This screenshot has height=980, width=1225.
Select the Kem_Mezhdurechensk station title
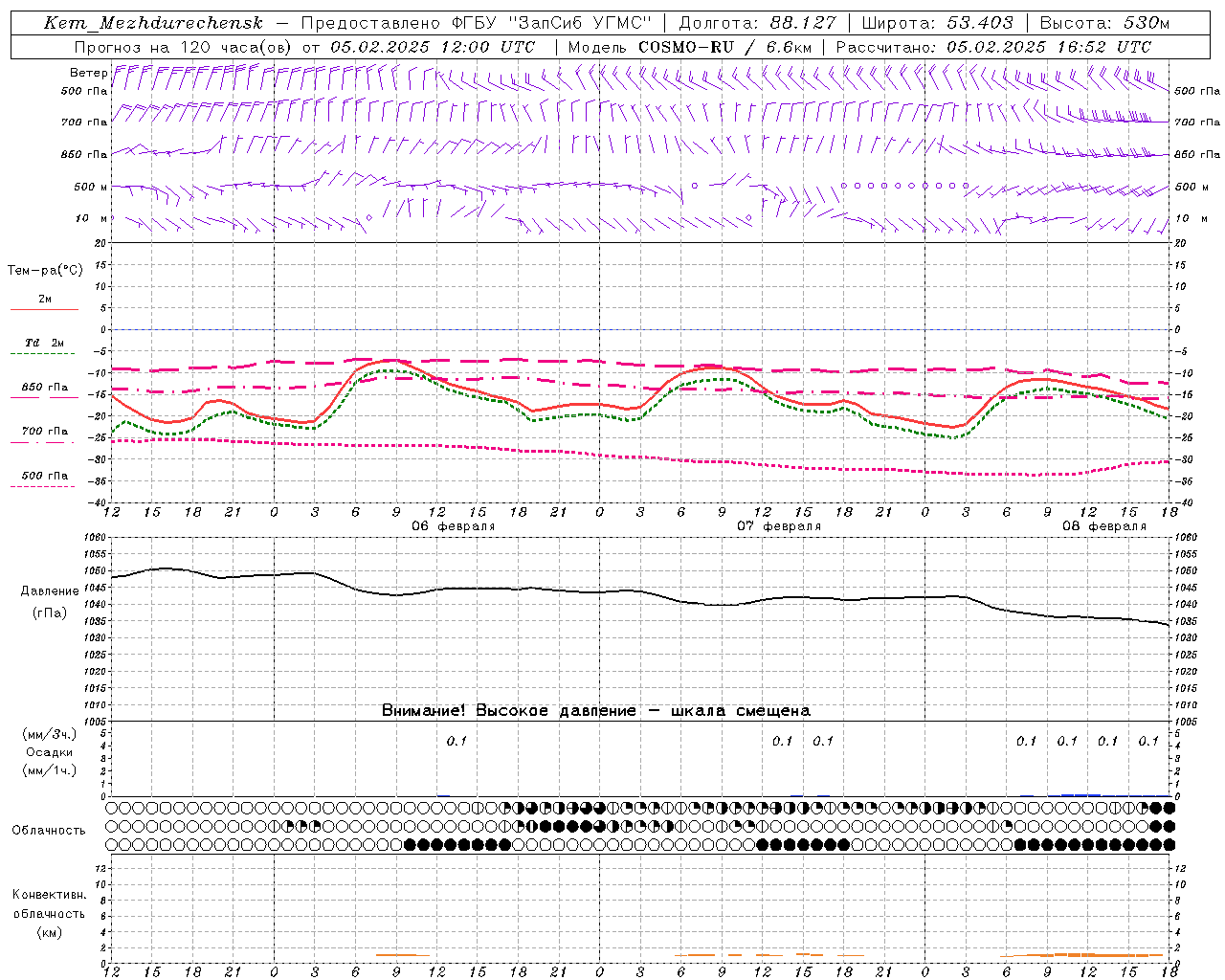click(153, 23)
